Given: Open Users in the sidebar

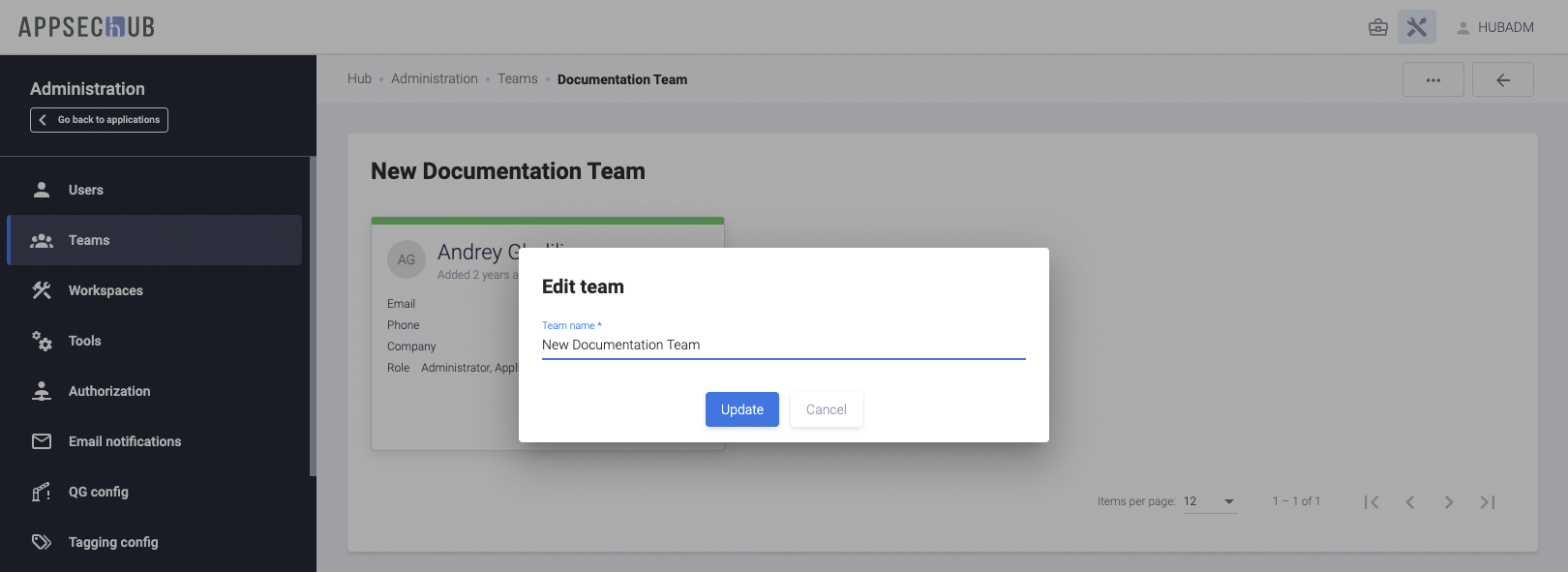Looking at the screenshot, I should (x=85, y=190).
